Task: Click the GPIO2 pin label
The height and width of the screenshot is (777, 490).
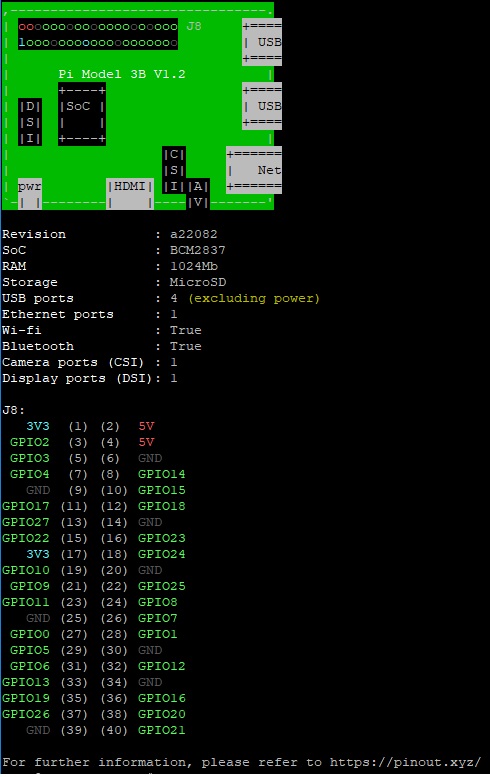Action: tap(30, 442)
